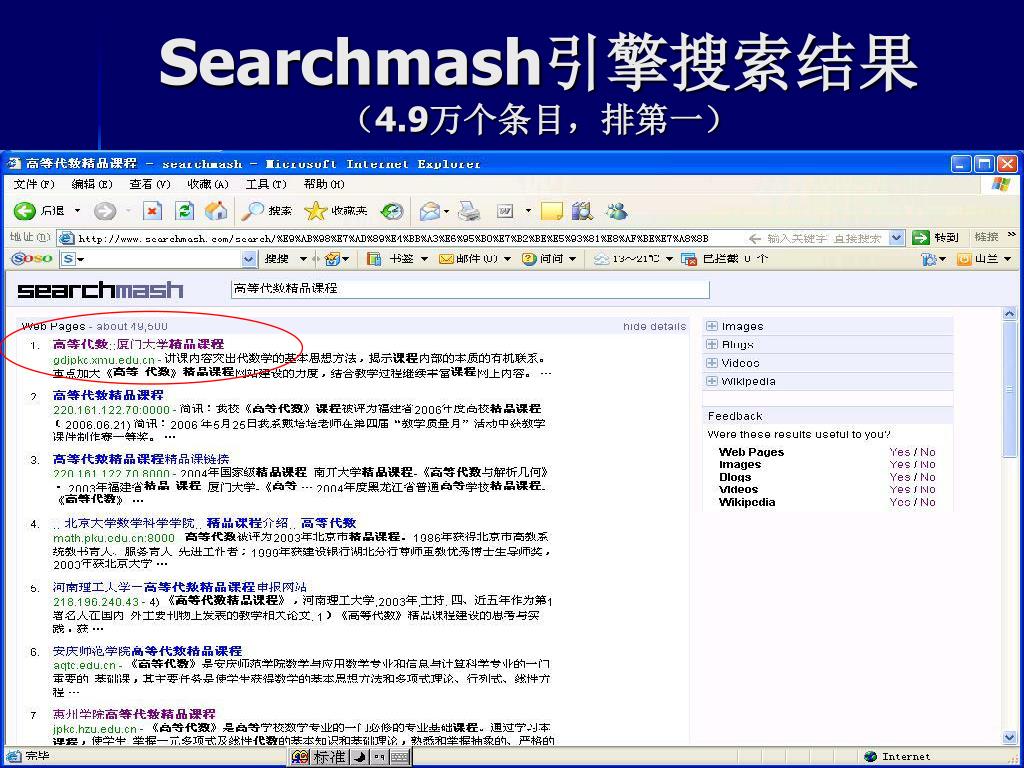
Task: Click the Soso 问问 question icon
Action: pyautogui.click(x=528, y=259)
